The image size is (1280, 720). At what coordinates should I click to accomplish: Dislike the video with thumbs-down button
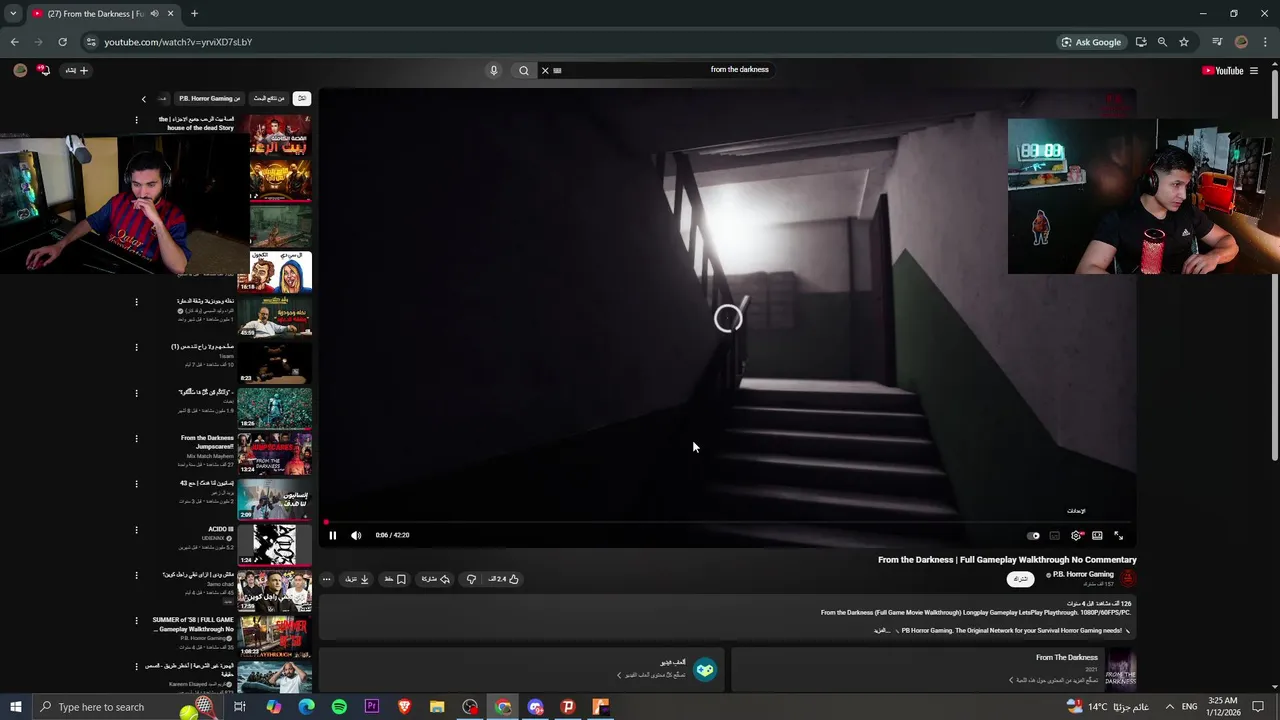coord(471,579)
